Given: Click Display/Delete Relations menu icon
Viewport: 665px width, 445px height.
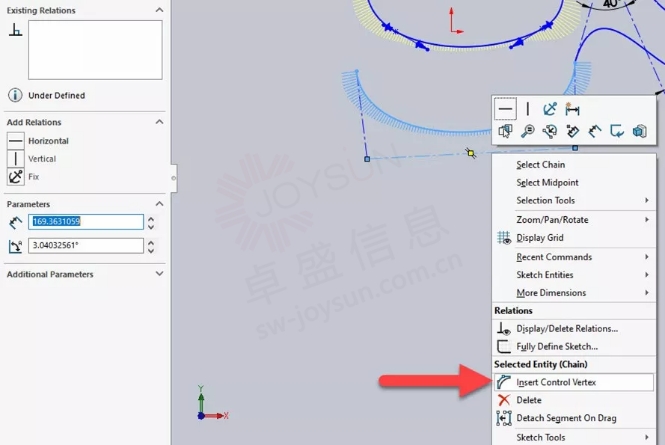Looking at the screenshot, I should click(504, 328).
